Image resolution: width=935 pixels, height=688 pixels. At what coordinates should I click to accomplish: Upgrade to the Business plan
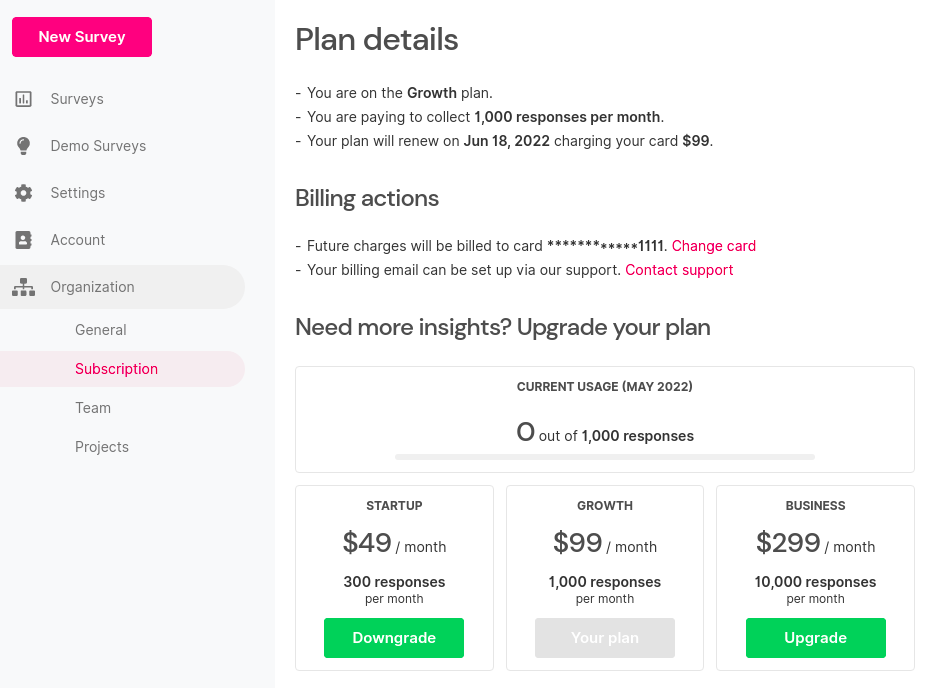816,638
